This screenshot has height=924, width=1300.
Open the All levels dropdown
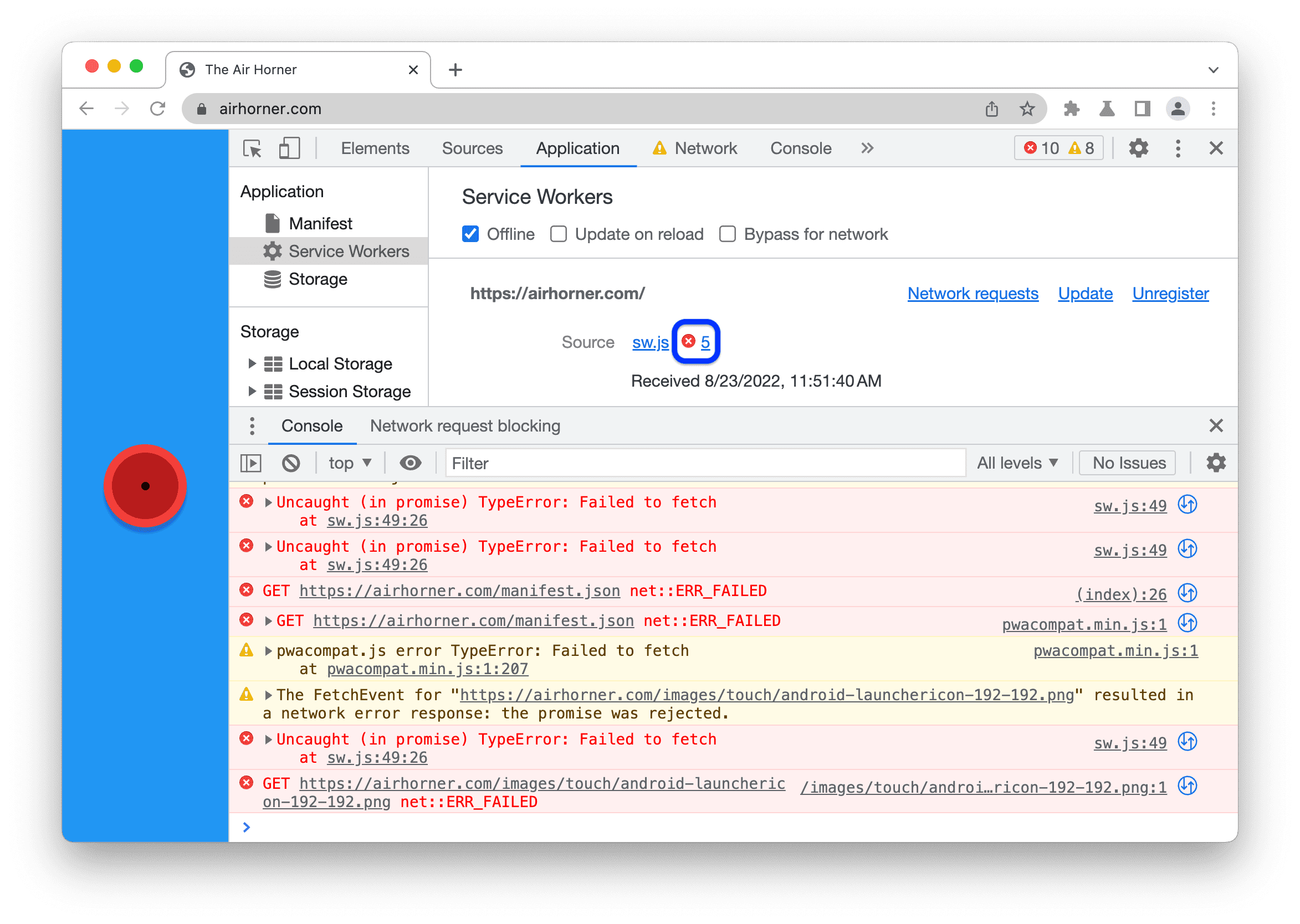1013,463
